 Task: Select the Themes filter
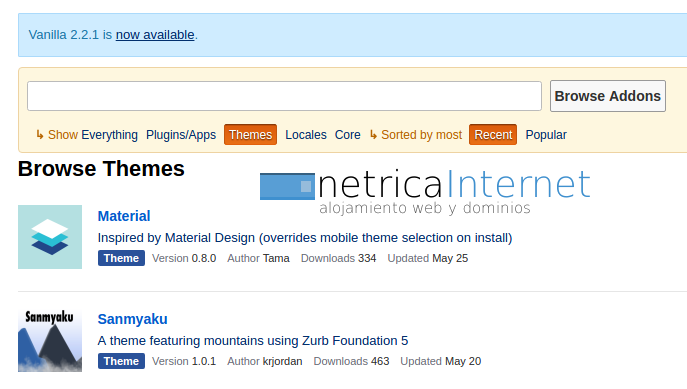[x=250, y=134]
